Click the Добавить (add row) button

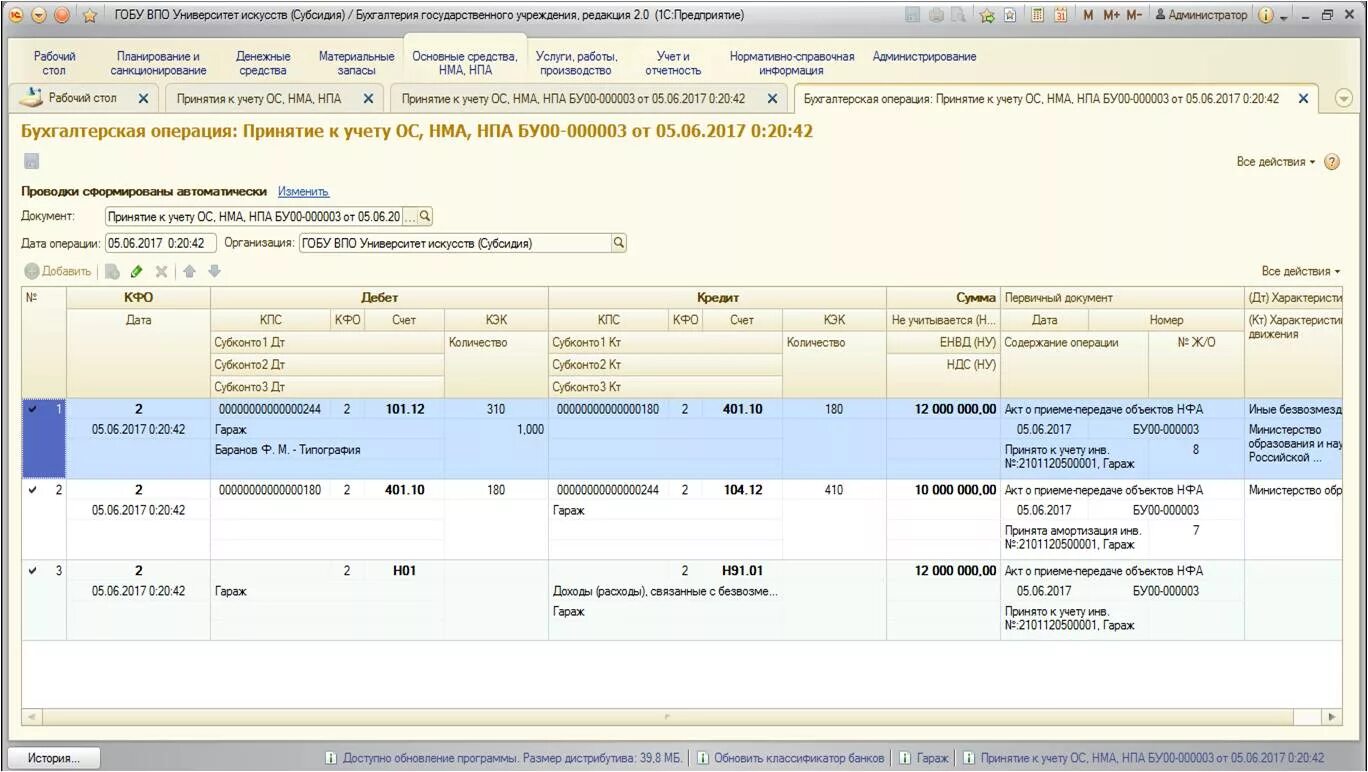tap(58, 271)
